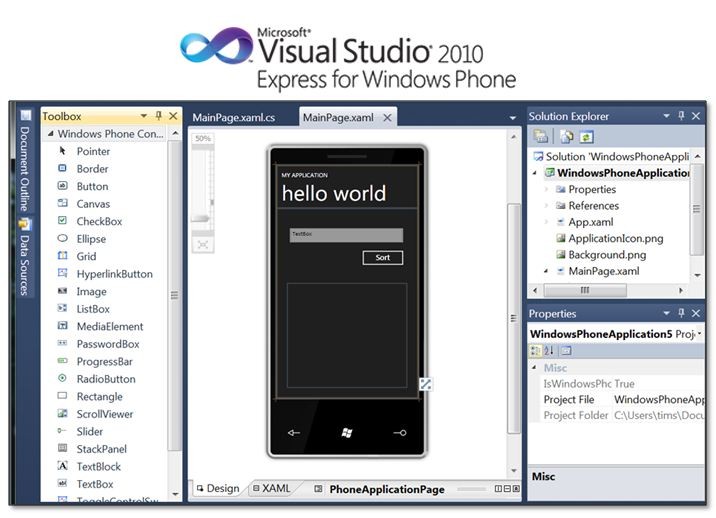
Task: Click the Sort button on phone designer
Action: click(382, 258)
